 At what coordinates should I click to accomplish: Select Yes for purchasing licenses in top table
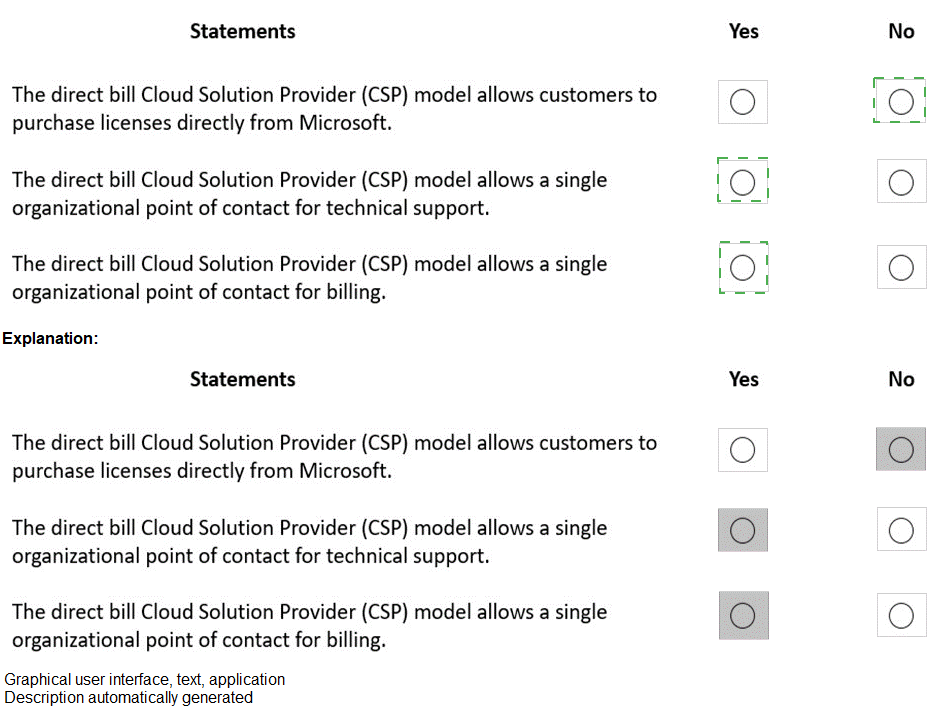pyautogui.click(x=742, y=102)
